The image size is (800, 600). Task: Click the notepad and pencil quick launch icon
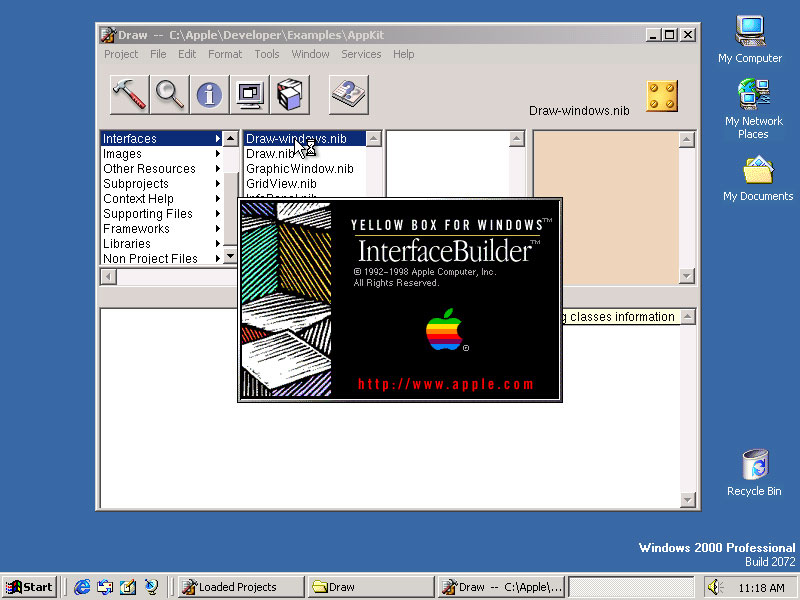[128, 587]
